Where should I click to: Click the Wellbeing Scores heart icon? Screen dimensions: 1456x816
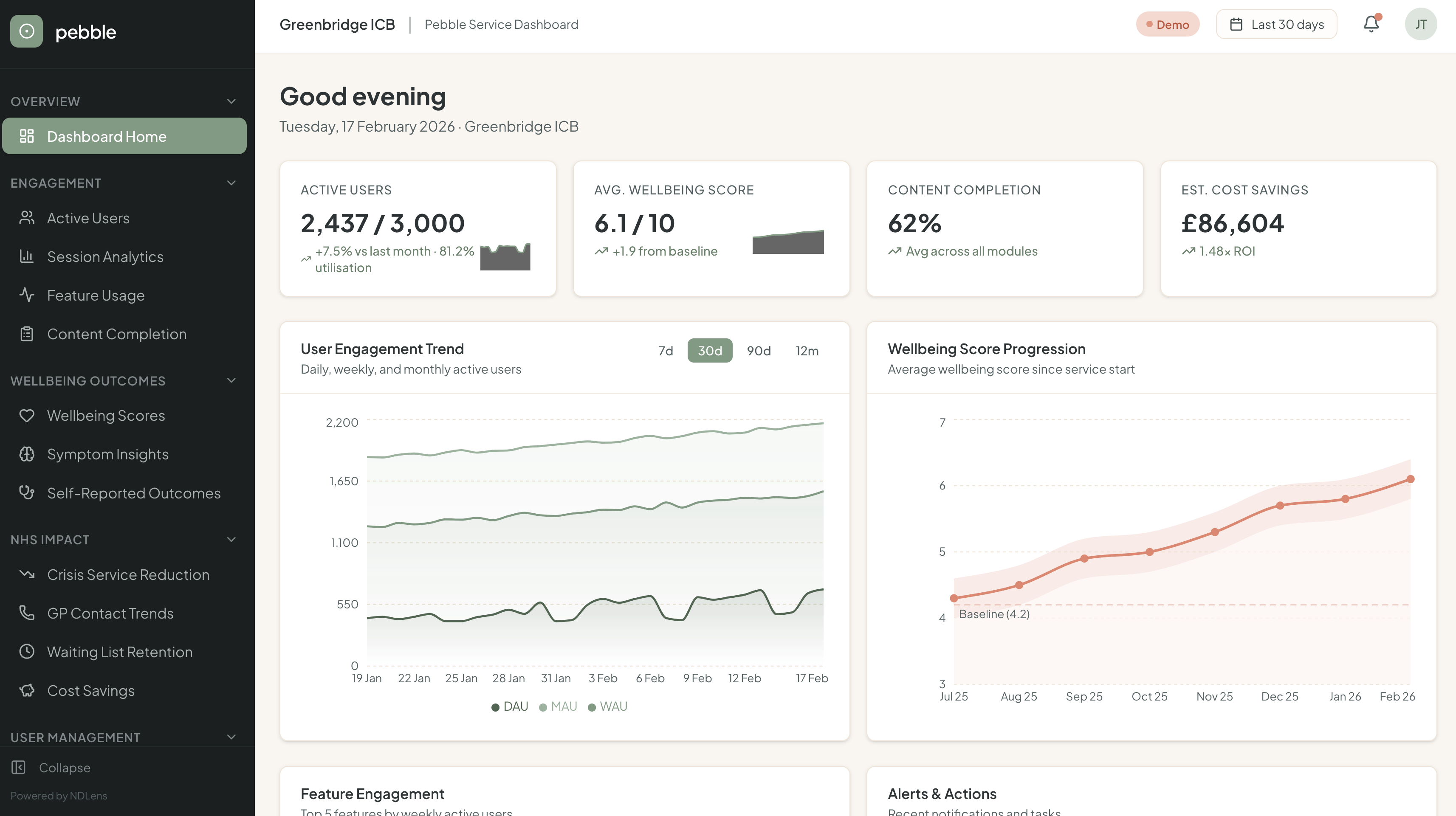[27, 415]
